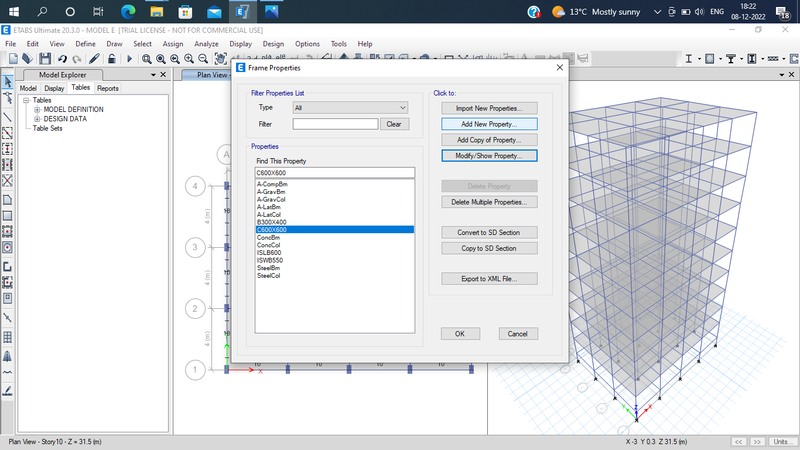The height and width of the screenshot is (450, 800).
Task: Select the Draw Floor/Wall polygon tool
Action: point(8,199)
